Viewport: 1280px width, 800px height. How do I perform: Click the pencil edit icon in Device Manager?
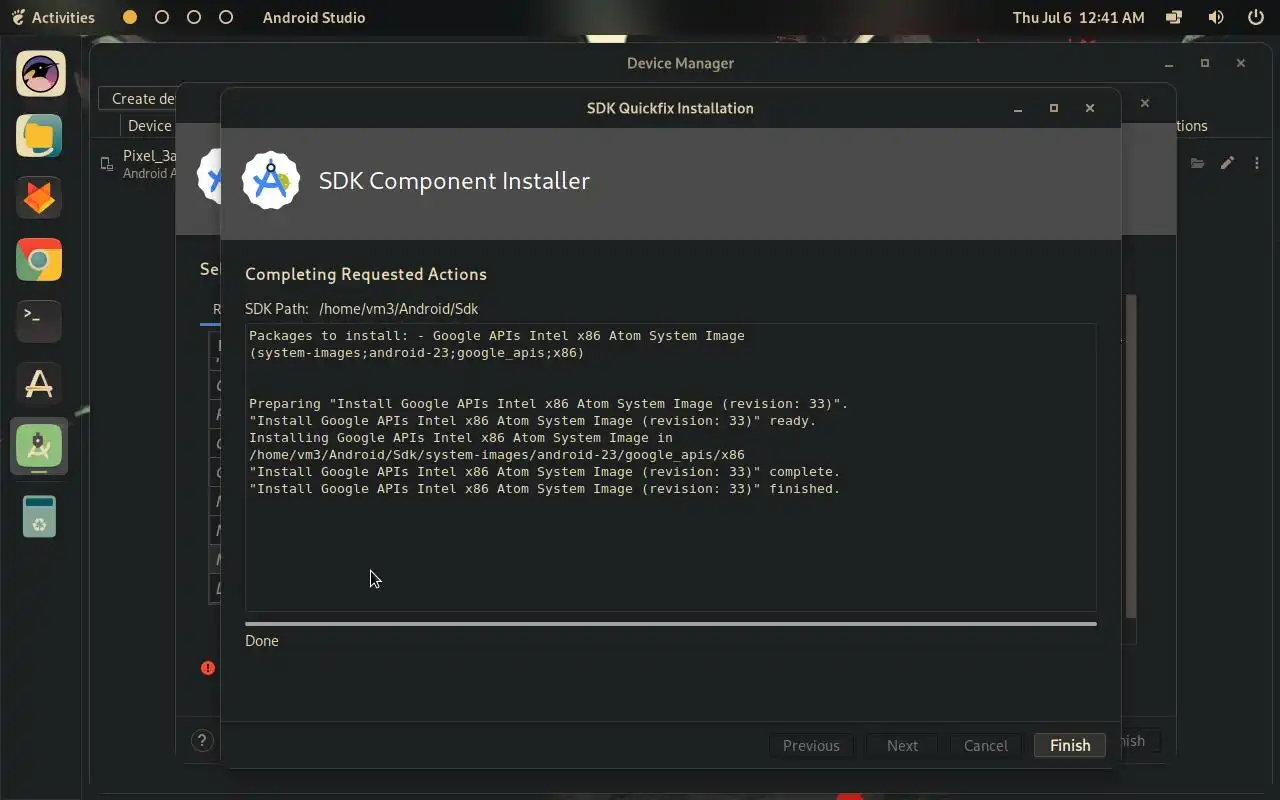(1227, 163)
